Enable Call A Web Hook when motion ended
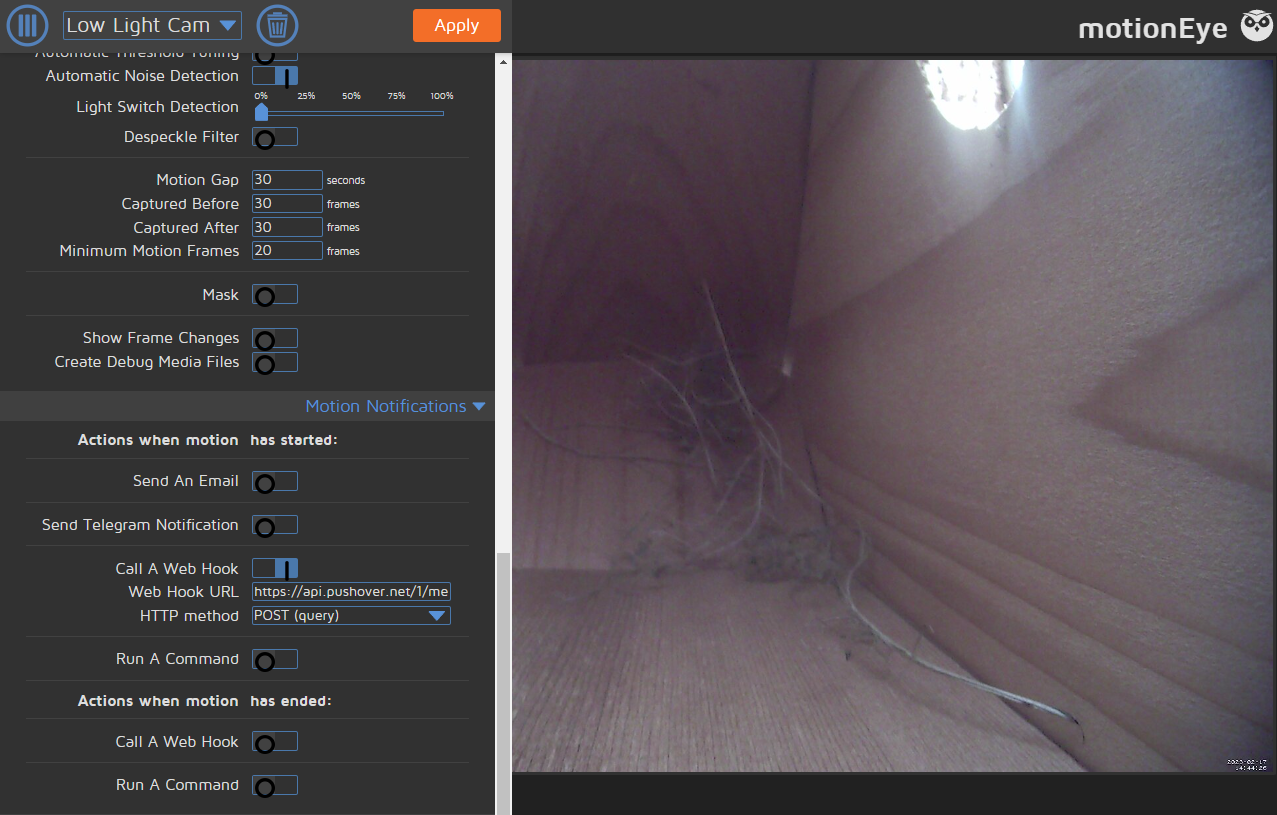 [275, 742]
